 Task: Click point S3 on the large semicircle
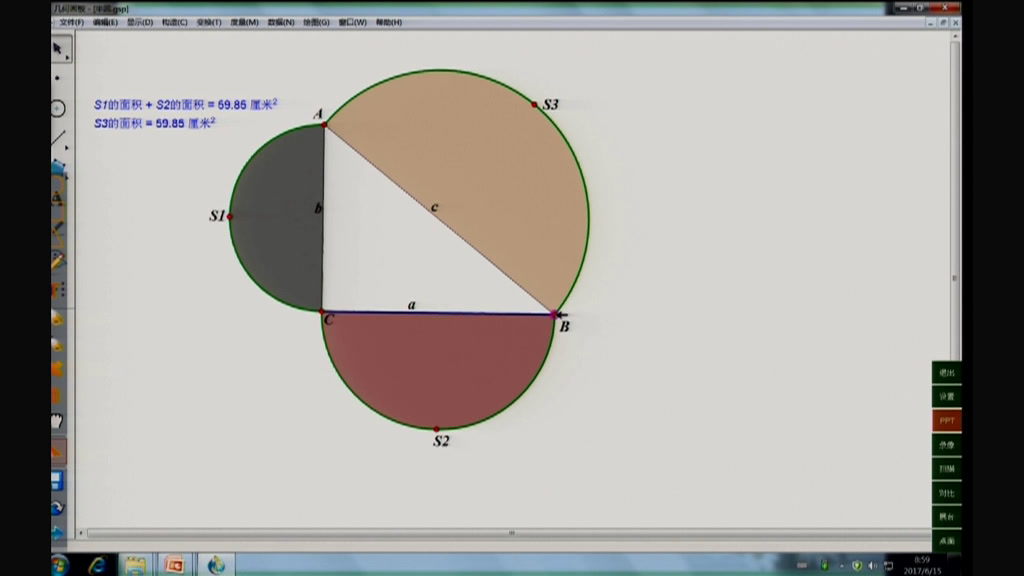pos(534,104)
